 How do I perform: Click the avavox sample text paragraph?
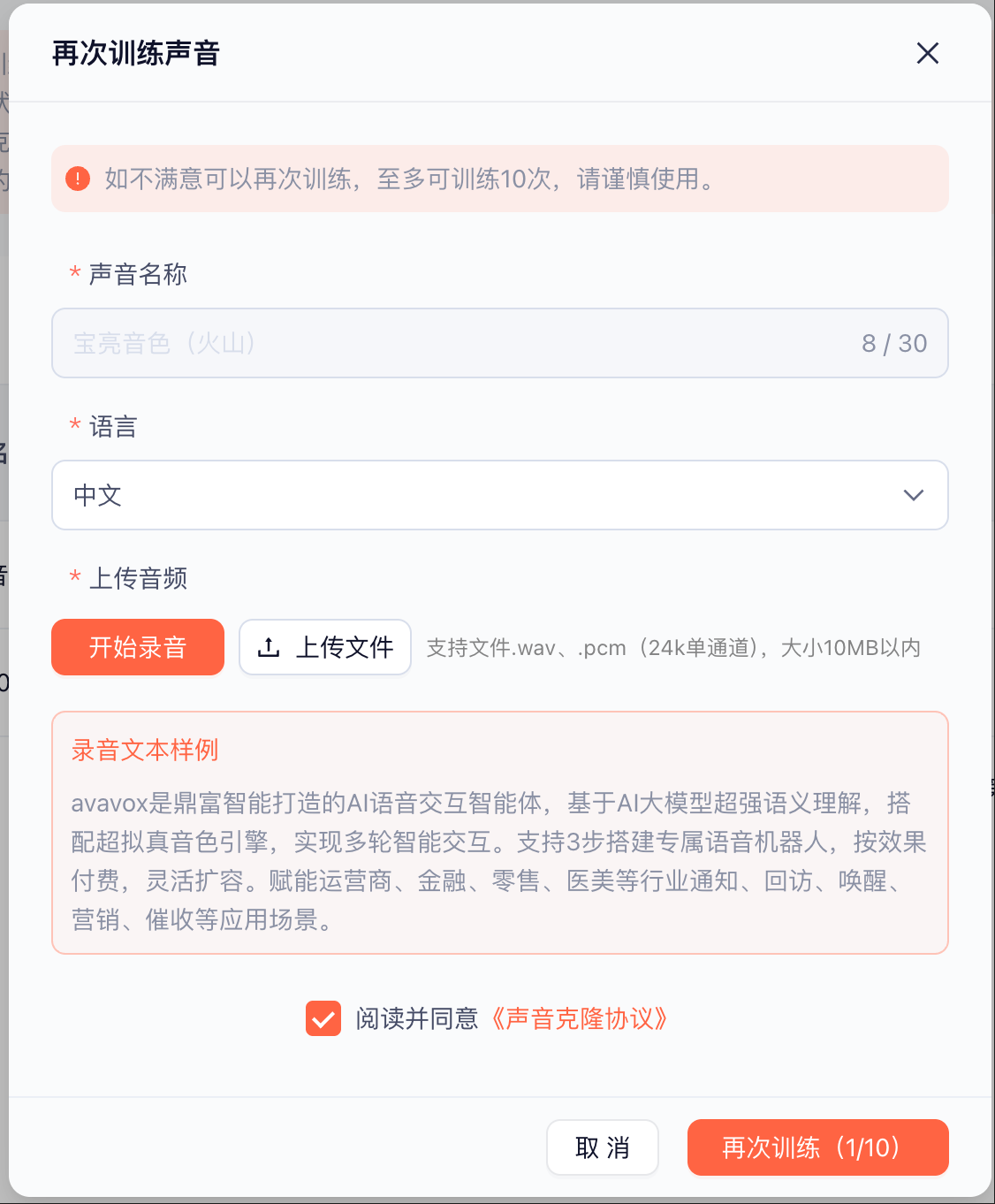pos(499,861)
